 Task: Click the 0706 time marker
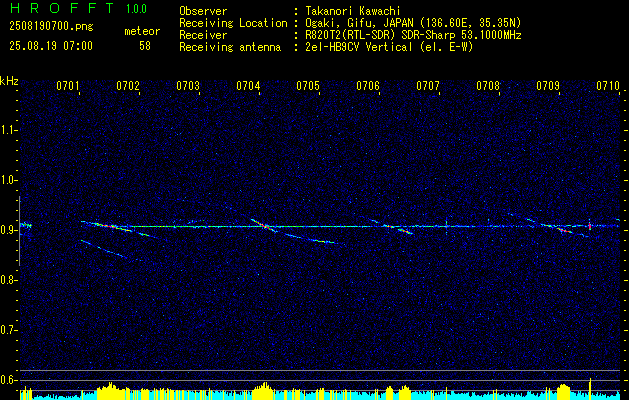pyautogui.click(x=368, y=85)
